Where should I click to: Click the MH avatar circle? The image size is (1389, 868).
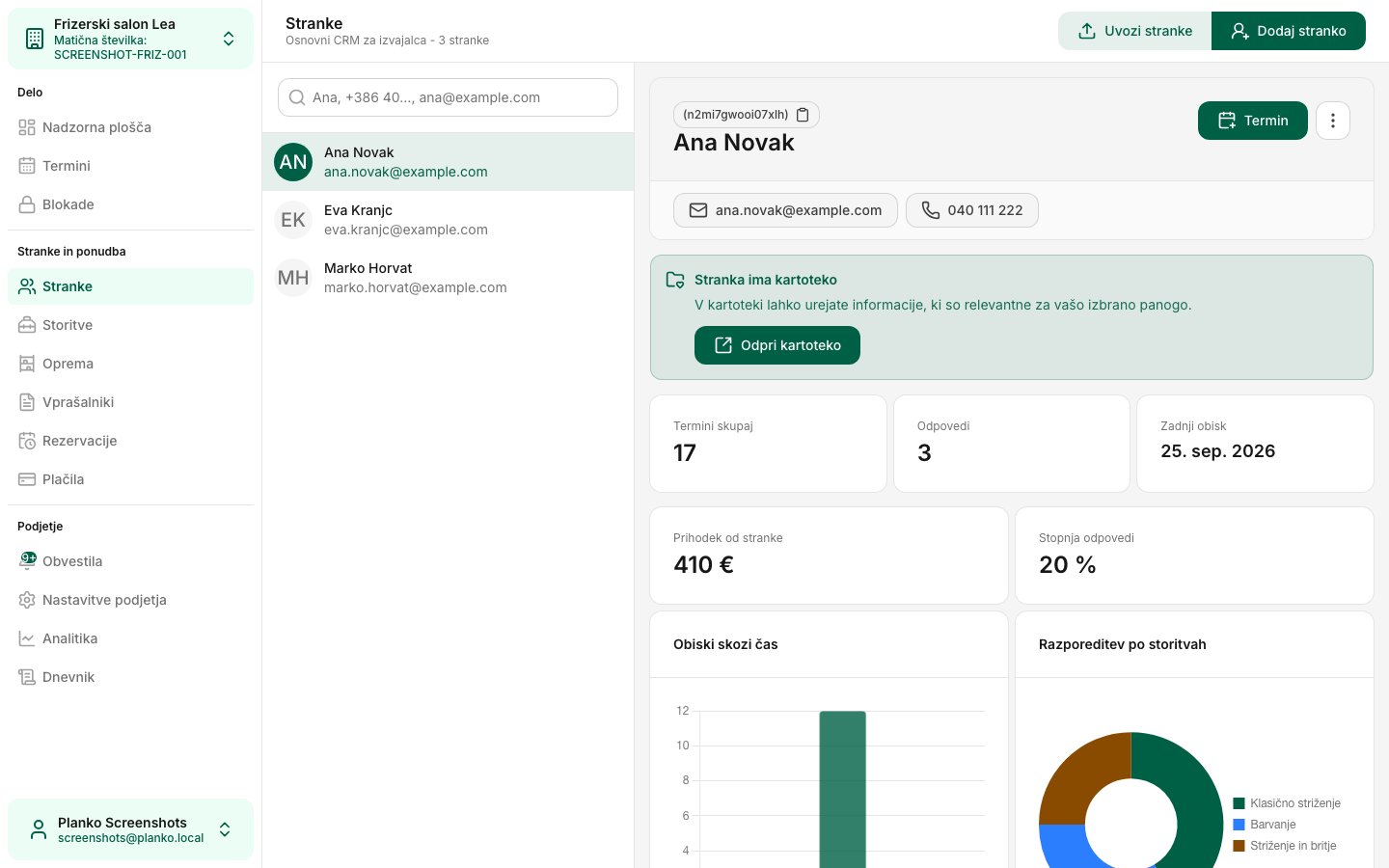[x=293, y=278]
